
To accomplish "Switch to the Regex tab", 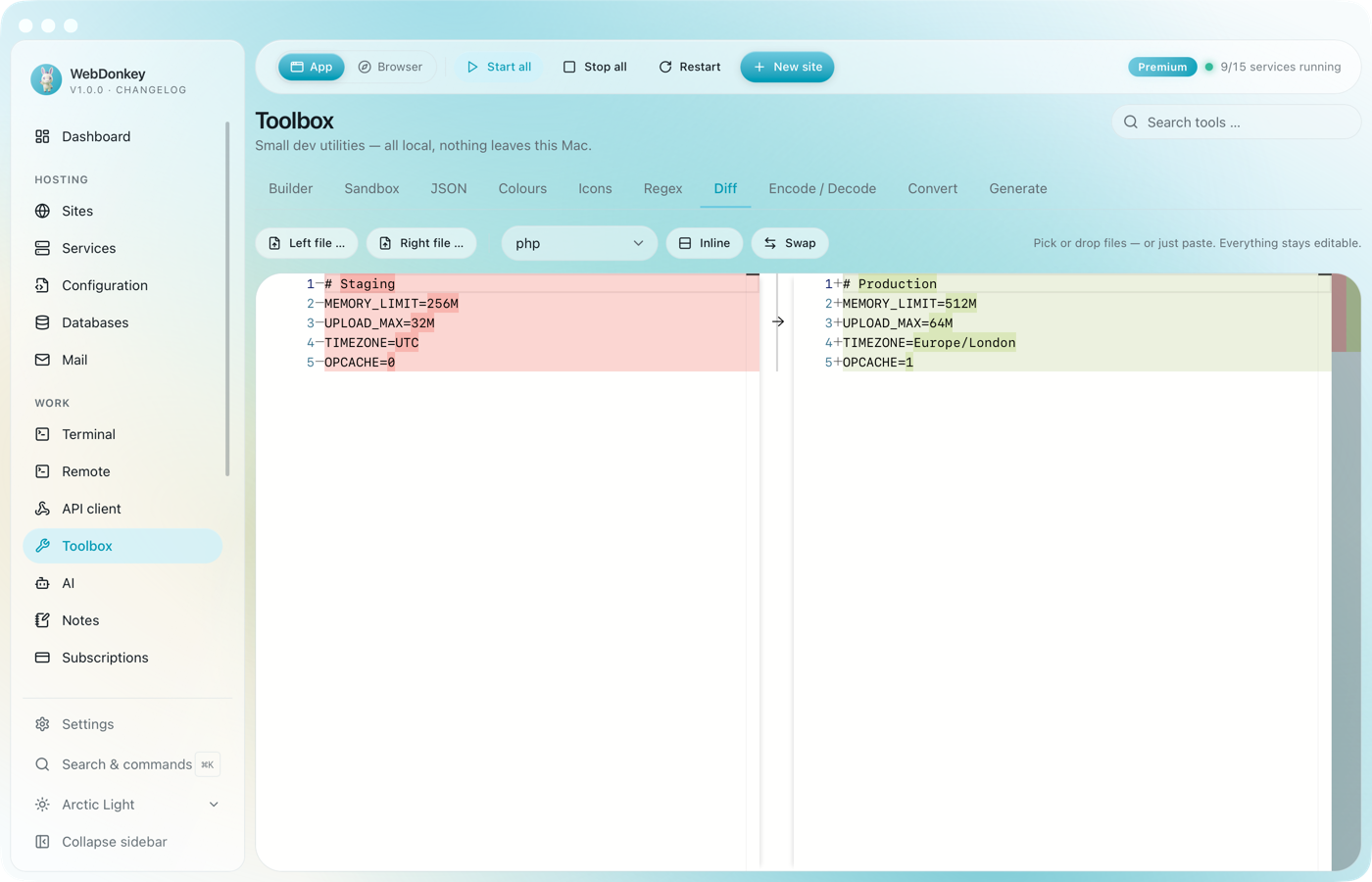I will (x=662, y=188).
